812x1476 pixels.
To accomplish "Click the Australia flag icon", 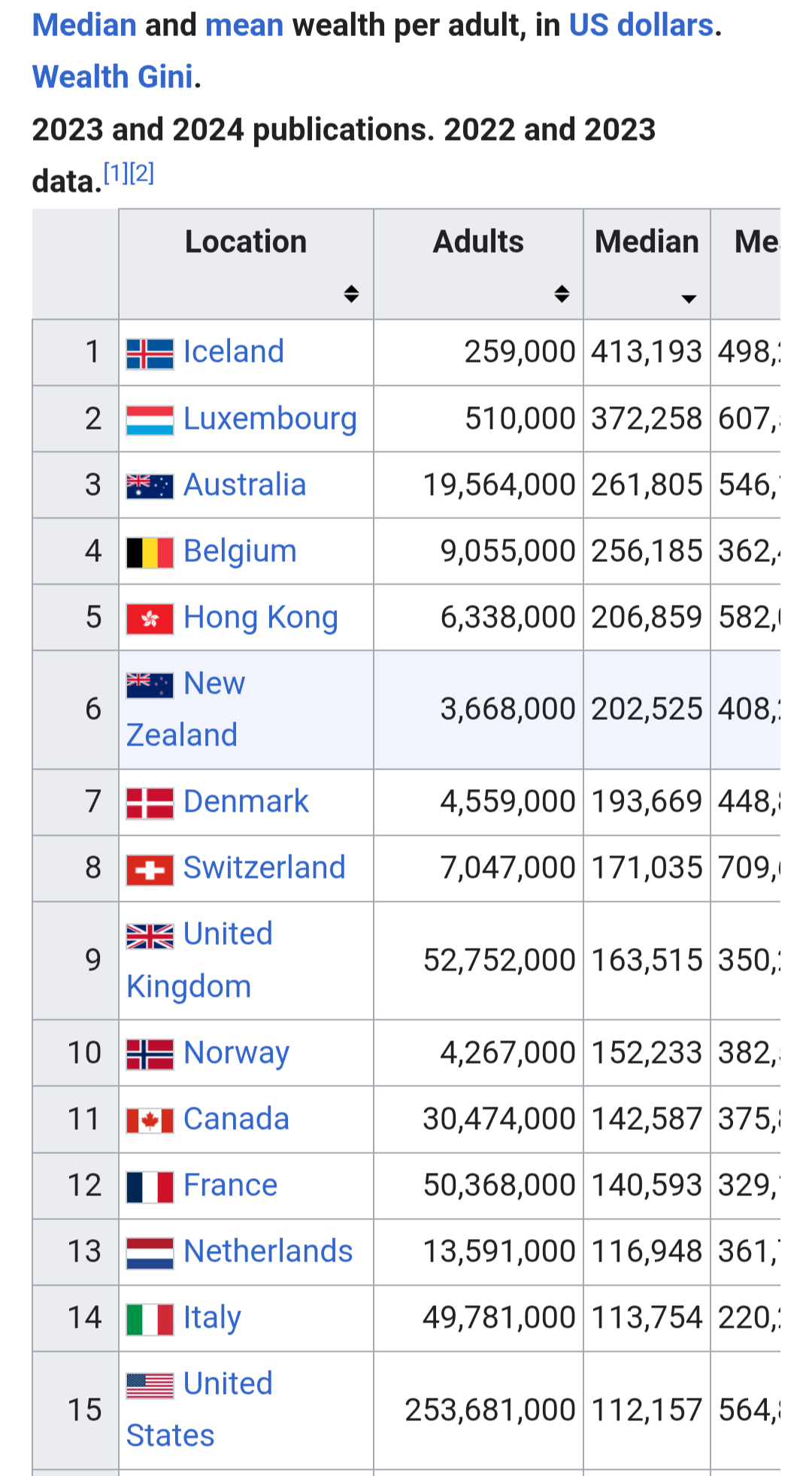I will coord(150,486).
